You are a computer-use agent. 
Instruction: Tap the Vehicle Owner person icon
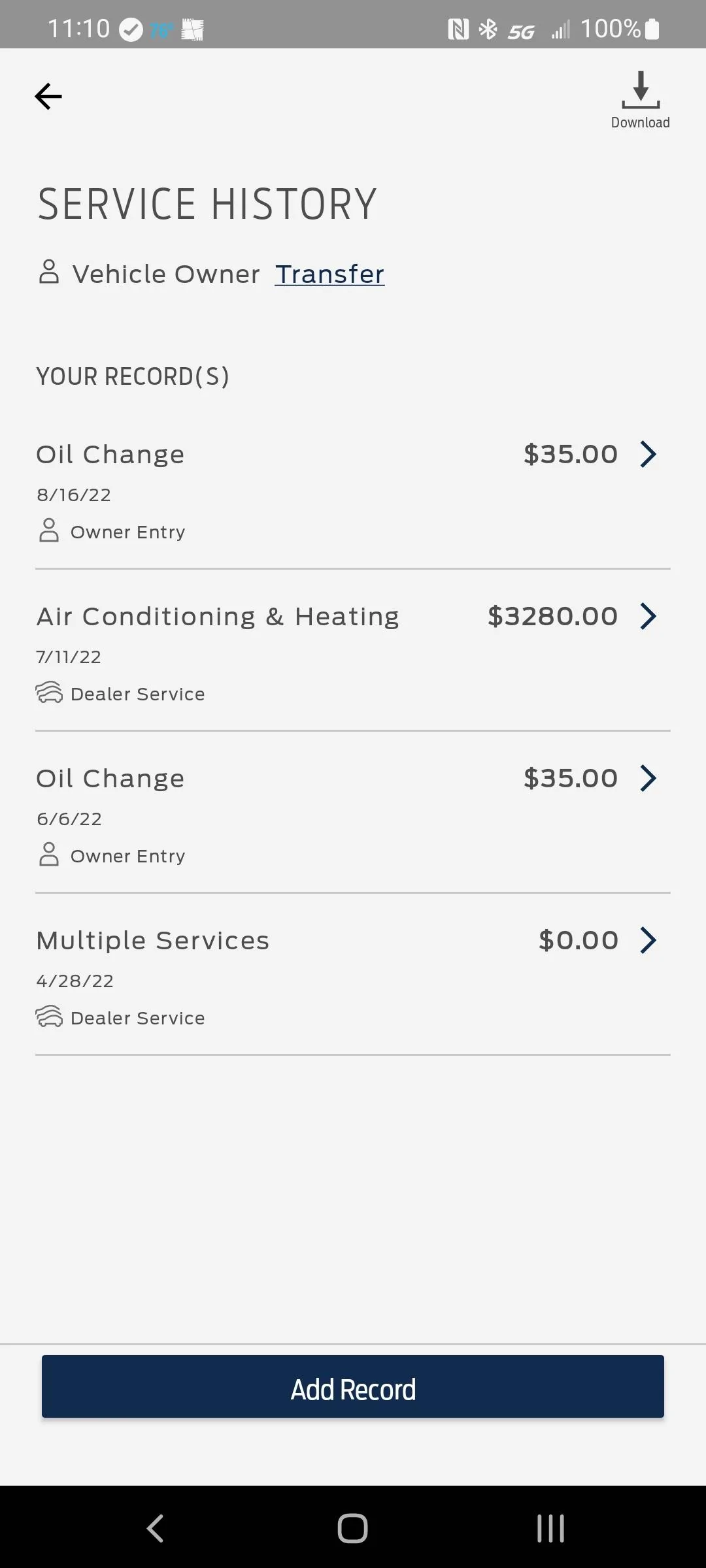click(49, 272)
